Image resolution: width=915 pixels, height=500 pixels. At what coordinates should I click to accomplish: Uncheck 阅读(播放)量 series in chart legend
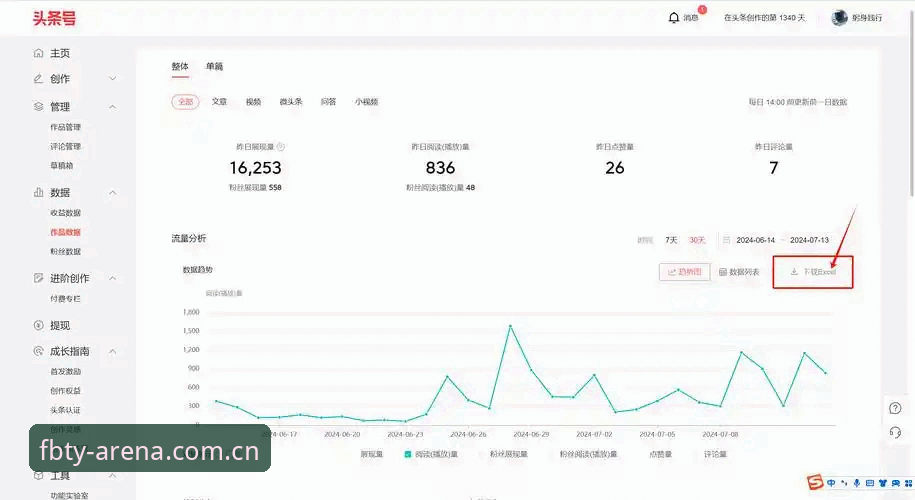click(431, 454)
